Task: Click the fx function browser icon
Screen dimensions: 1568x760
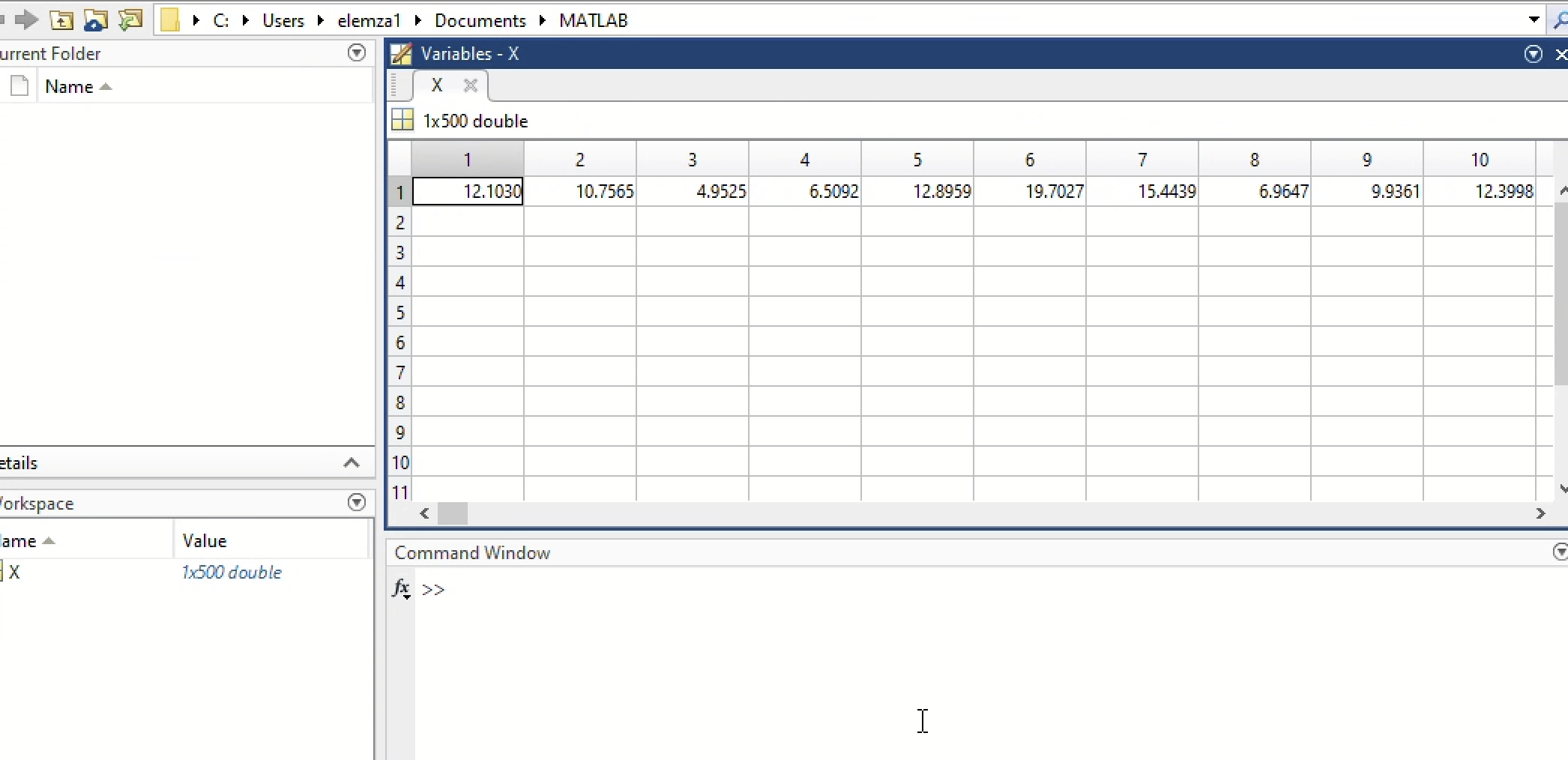Action: 402,589
